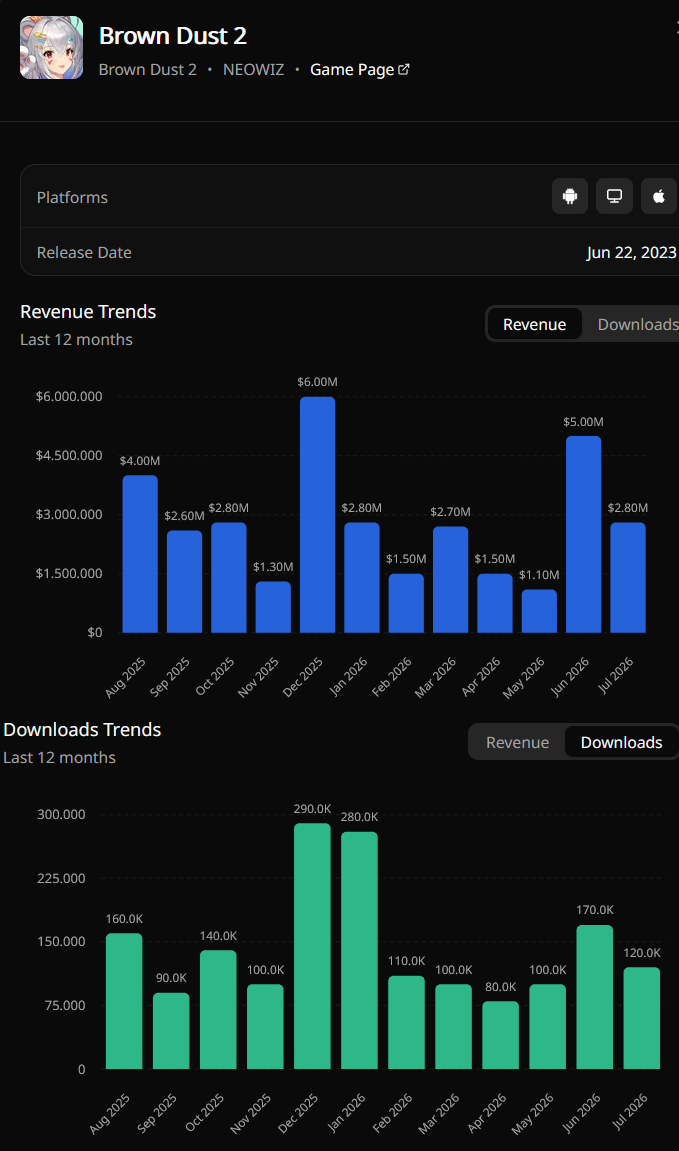Viewport: 679px width, 1151px height.
Task: Click the May 2026 $1.10M revenue bar
Action: pyautogui.click(x=540, y=611)
